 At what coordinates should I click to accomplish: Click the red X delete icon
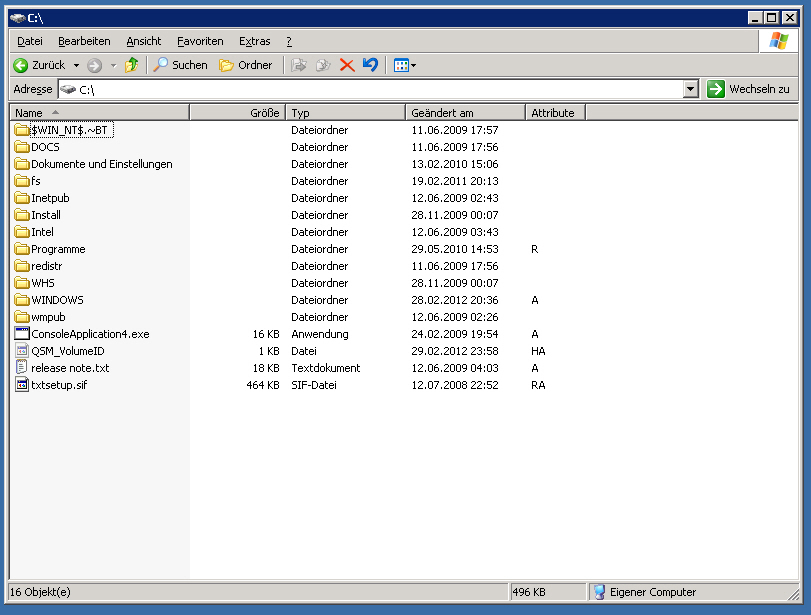pos(347,65)
